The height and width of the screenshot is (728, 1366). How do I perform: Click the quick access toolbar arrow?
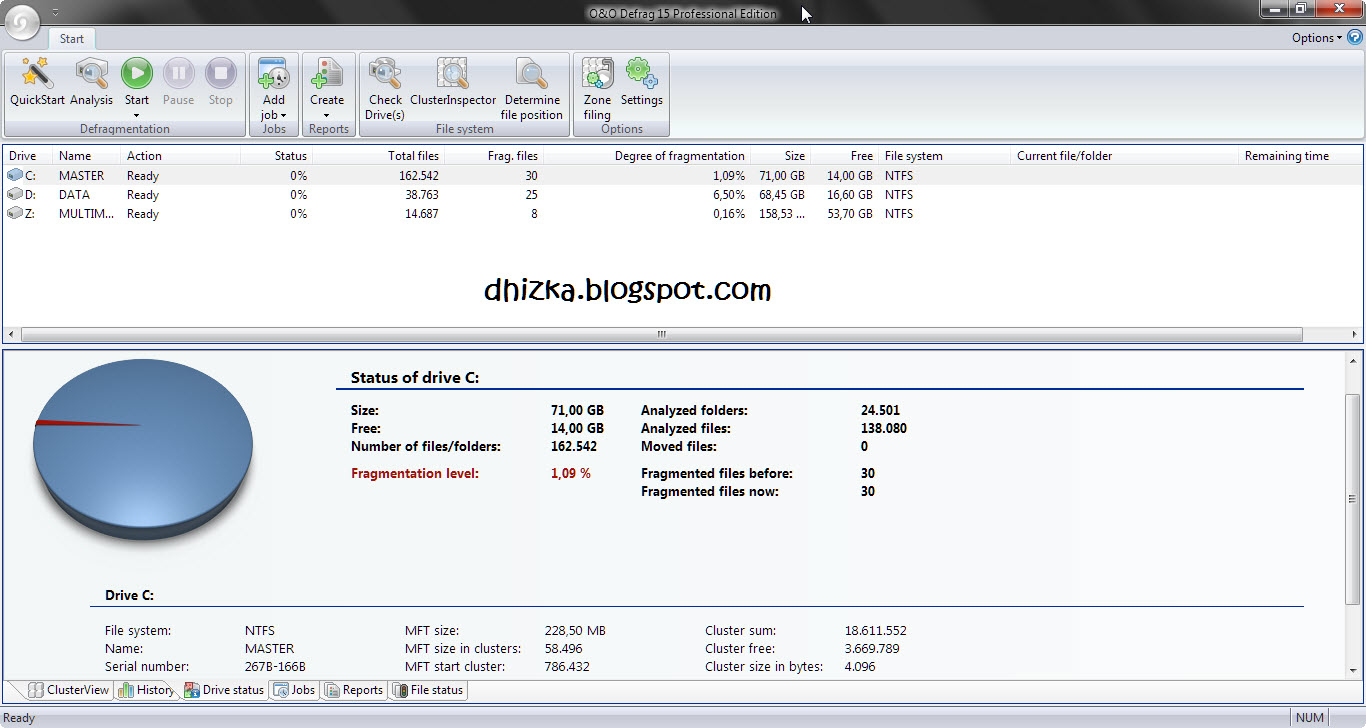point(55,12)
